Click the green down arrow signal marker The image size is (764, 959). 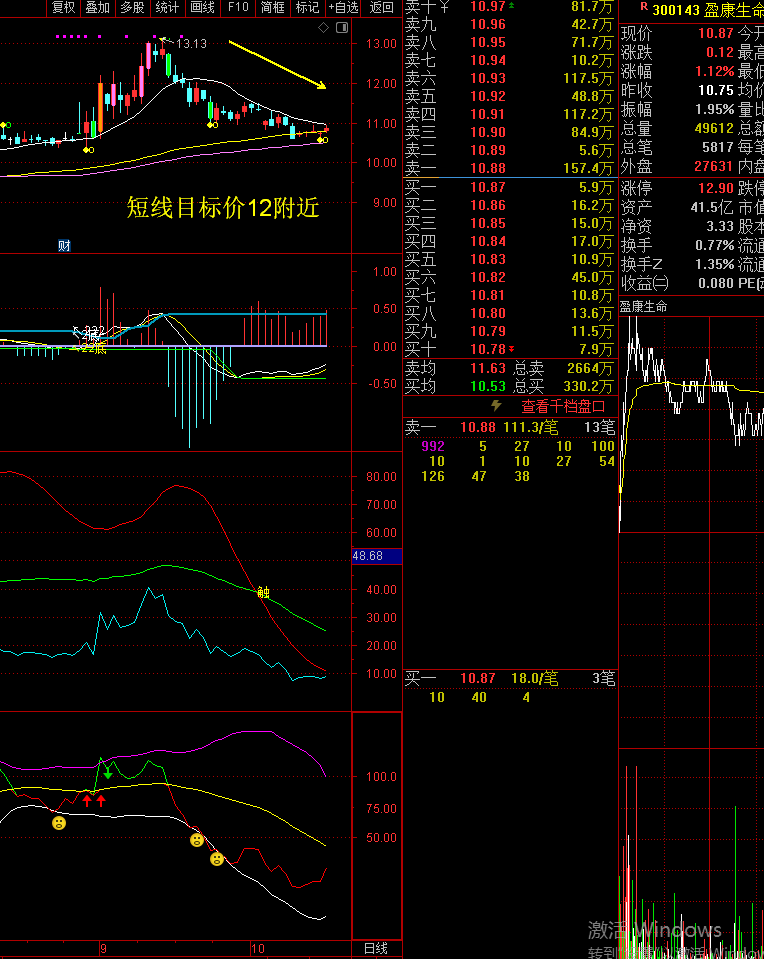pyautogui.click(x=107, y=773)
